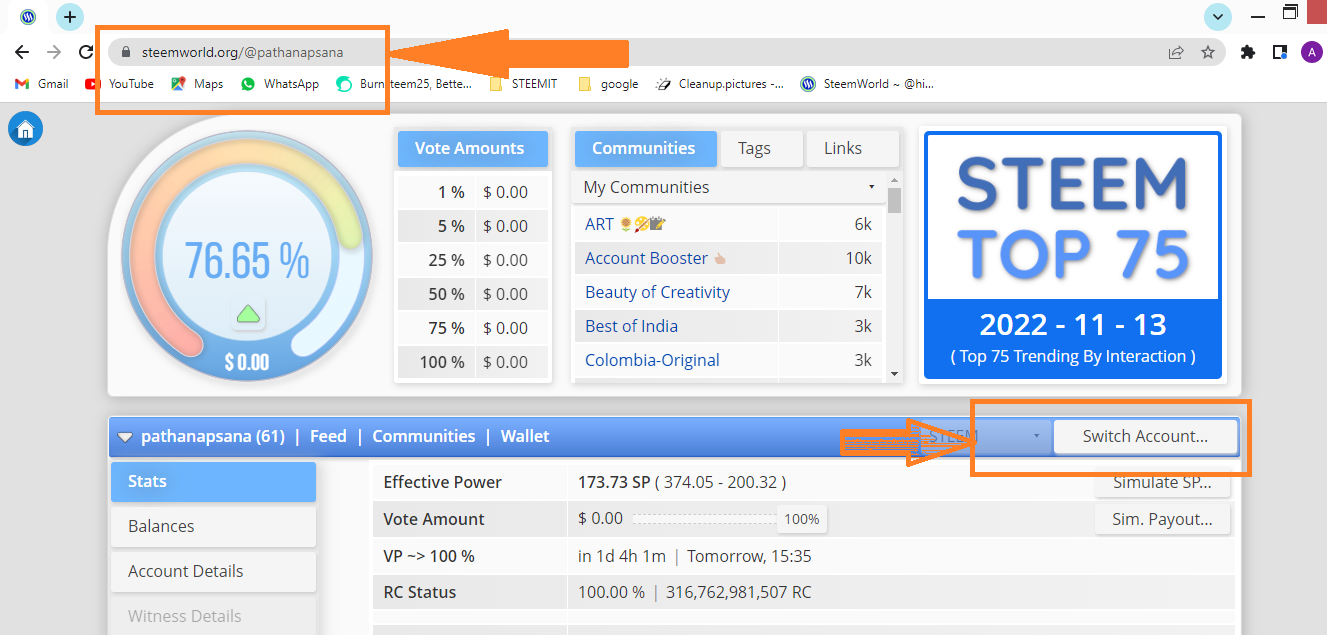The height and width of the screenshot is (635, 1327).
Task: Click the green up arrow in gauge
Action: [x=248, y=314]
